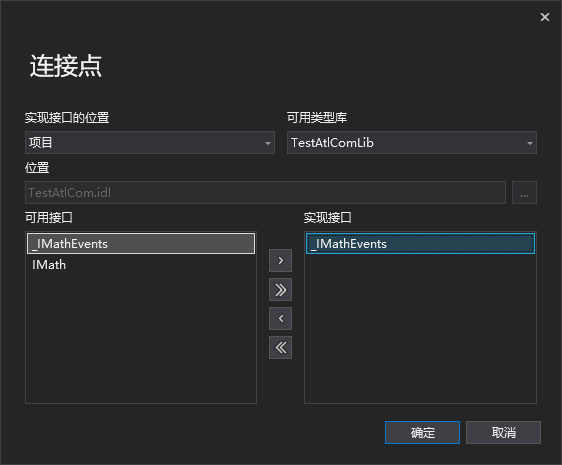Click the 位置 label above the path field
The image size is (562, 465).
pos(37,167)
